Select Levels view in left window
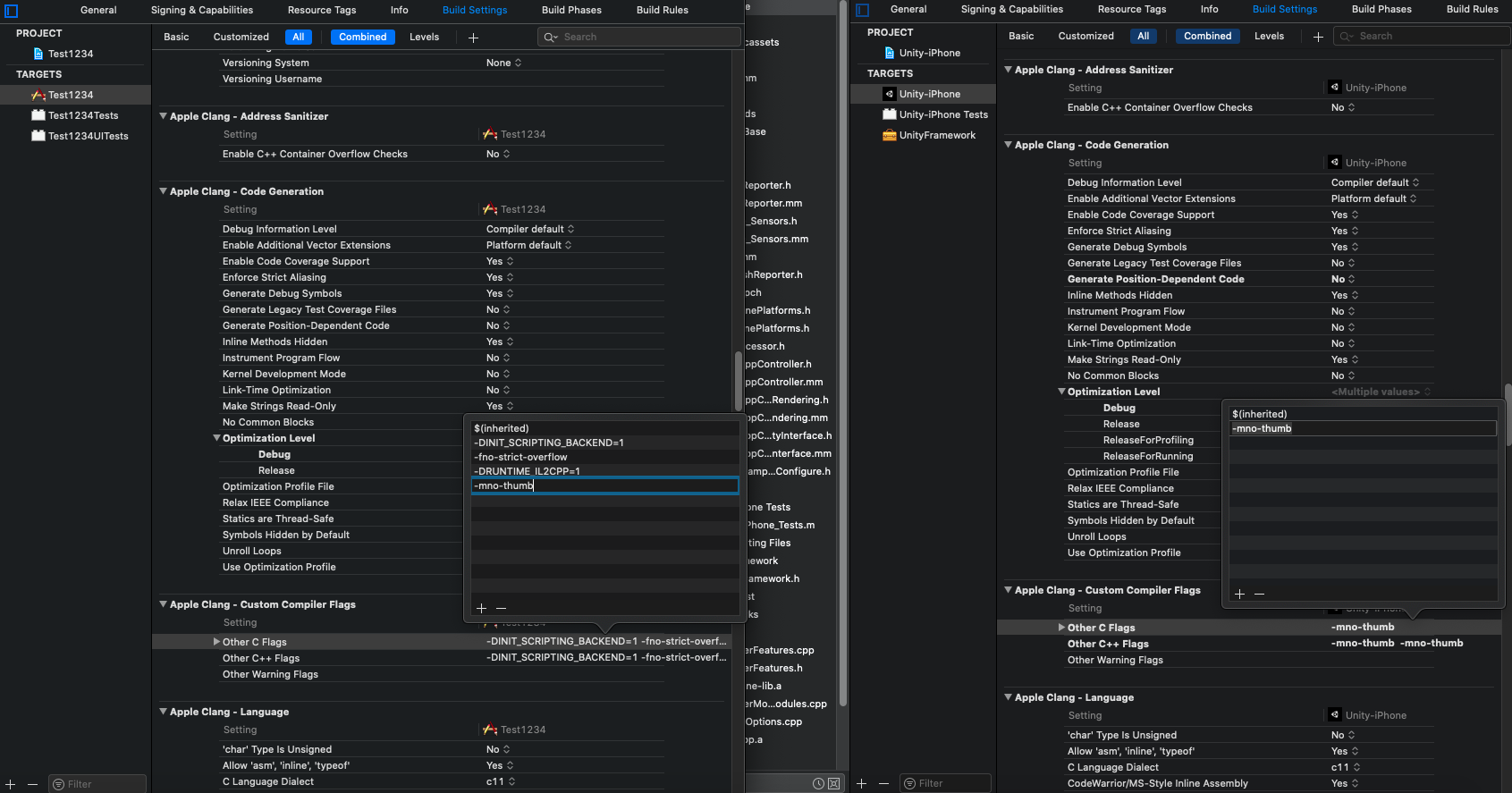1512x793 pixels. (424, 37)
